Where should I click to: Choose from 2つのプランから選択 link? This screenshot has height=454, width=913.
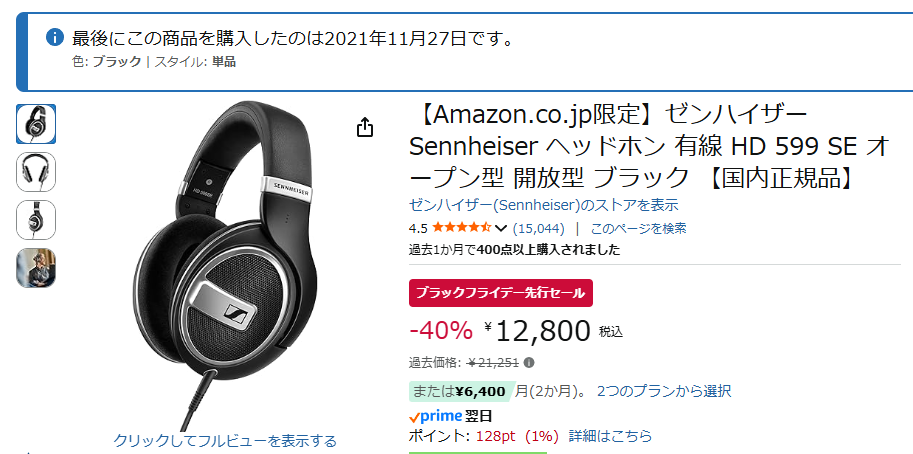[664, 391]
